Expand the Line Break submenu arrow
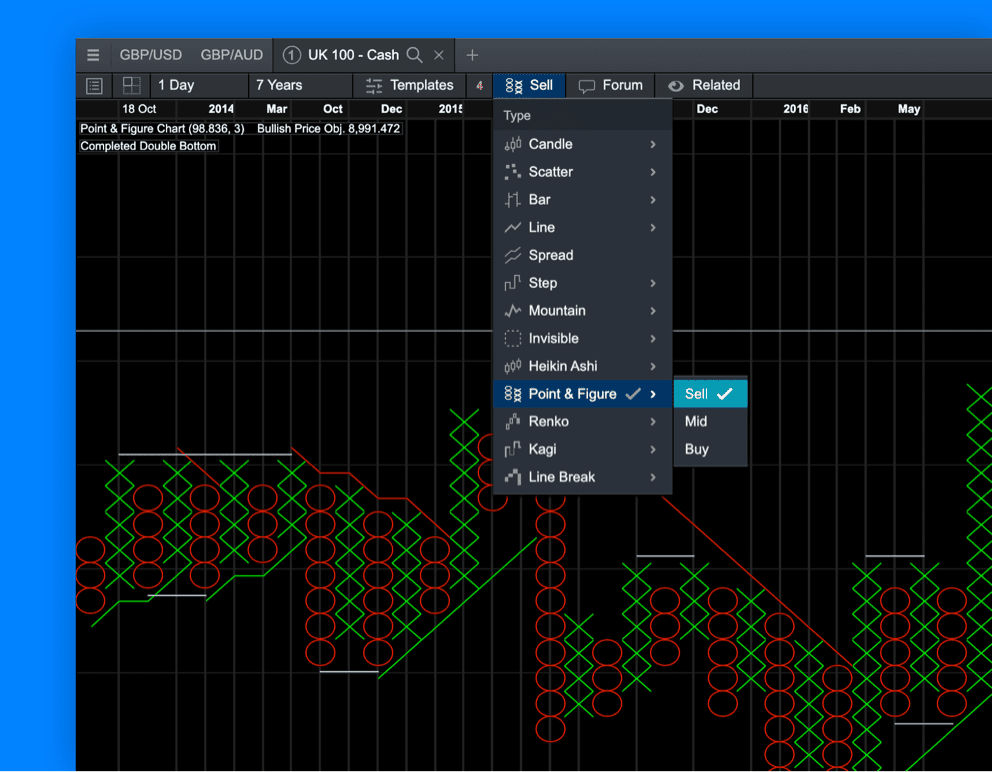992x772 pixels. (653, 477)
